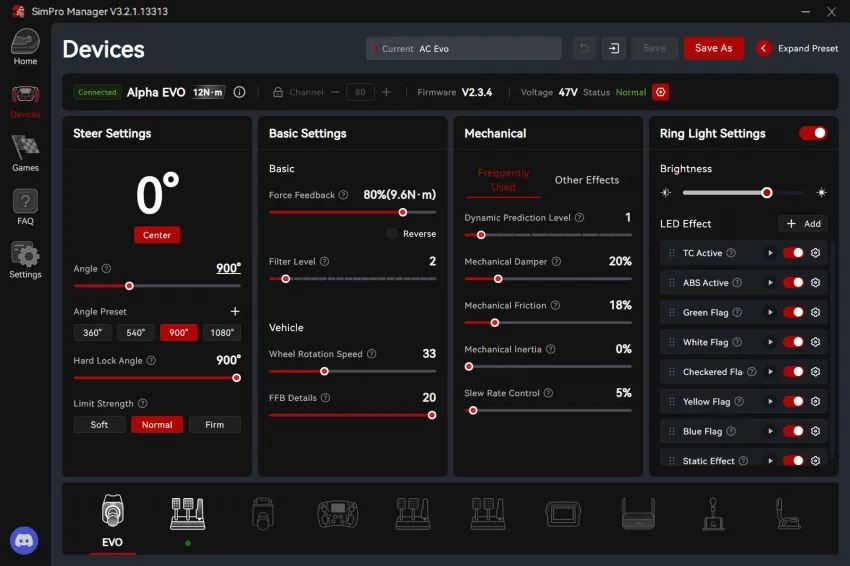Select the dashboard display device icon
Image resolution: width=850 pixels, height=566 pixels.
click(x=563, y=514)
